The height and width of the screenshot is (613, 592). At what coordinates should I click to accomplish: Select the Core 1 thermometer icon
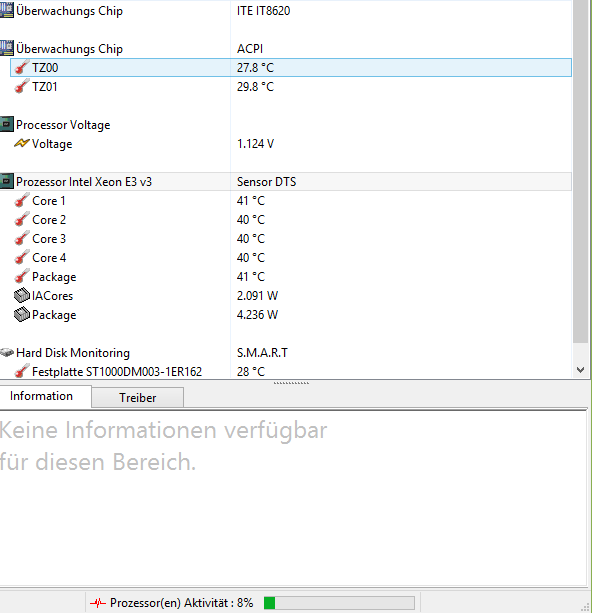pos(22,201)
